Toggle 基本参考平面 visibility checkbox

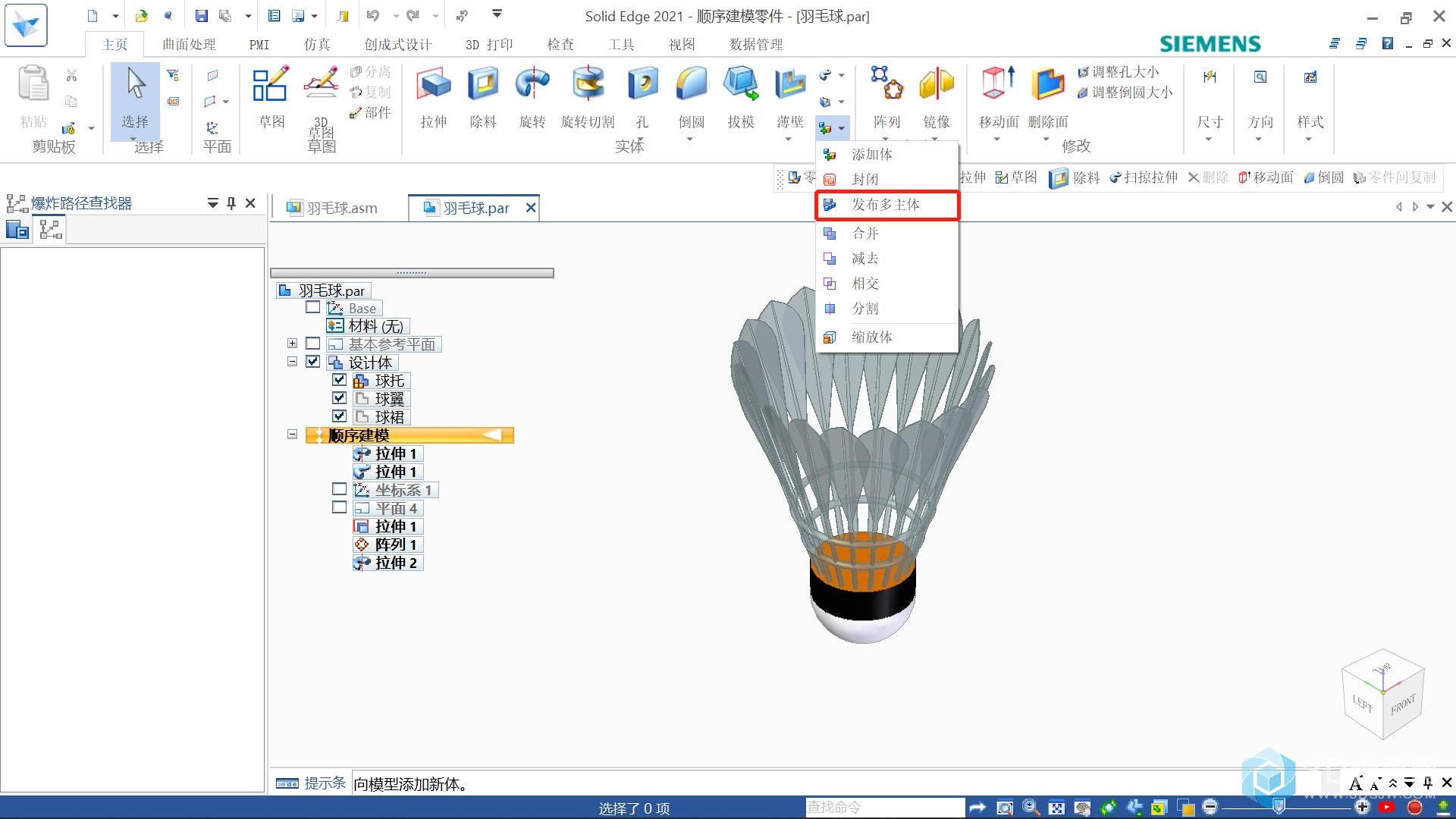click(x=312, y=344)
